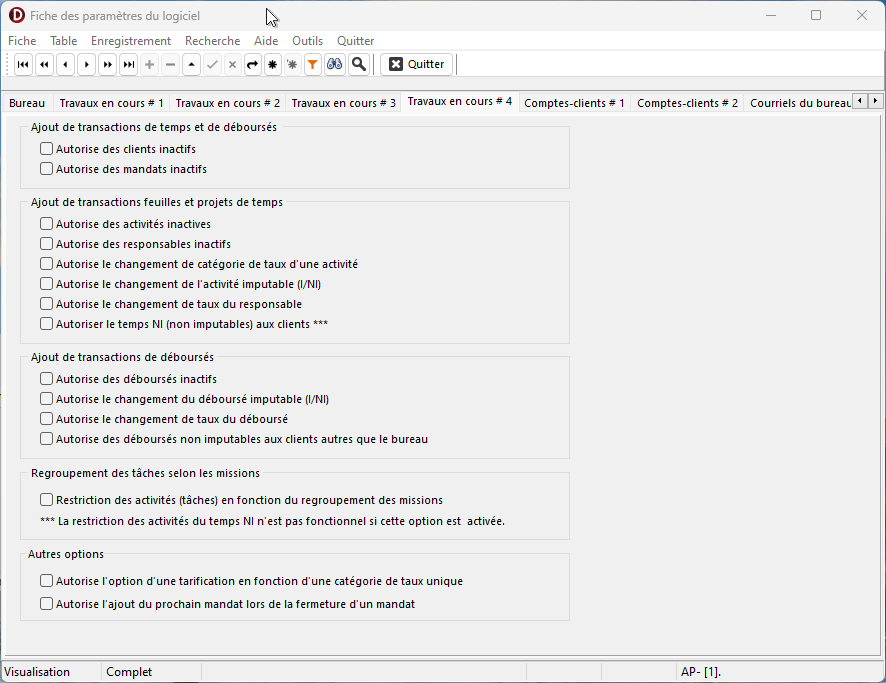Go to the first record
This screenshot has width=886, height=683.
pos(23,64)
